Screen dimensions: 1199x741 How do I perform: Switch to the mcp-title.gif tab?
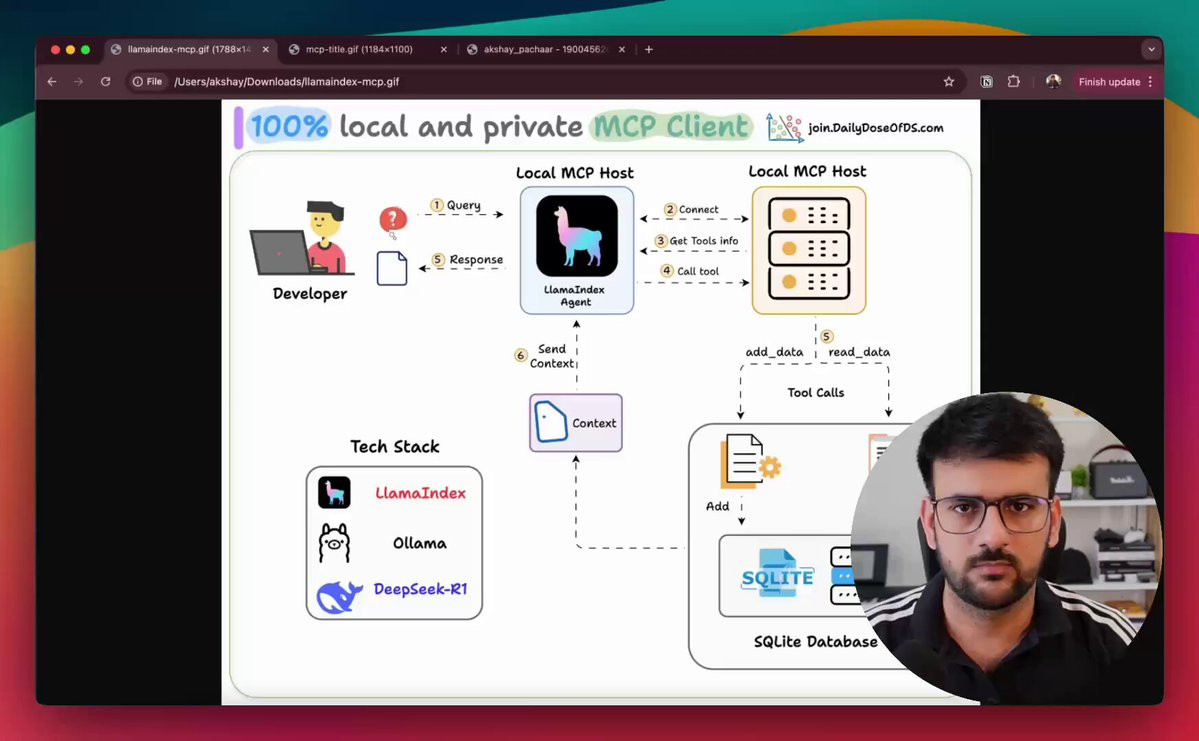click(x=359, y=49)
